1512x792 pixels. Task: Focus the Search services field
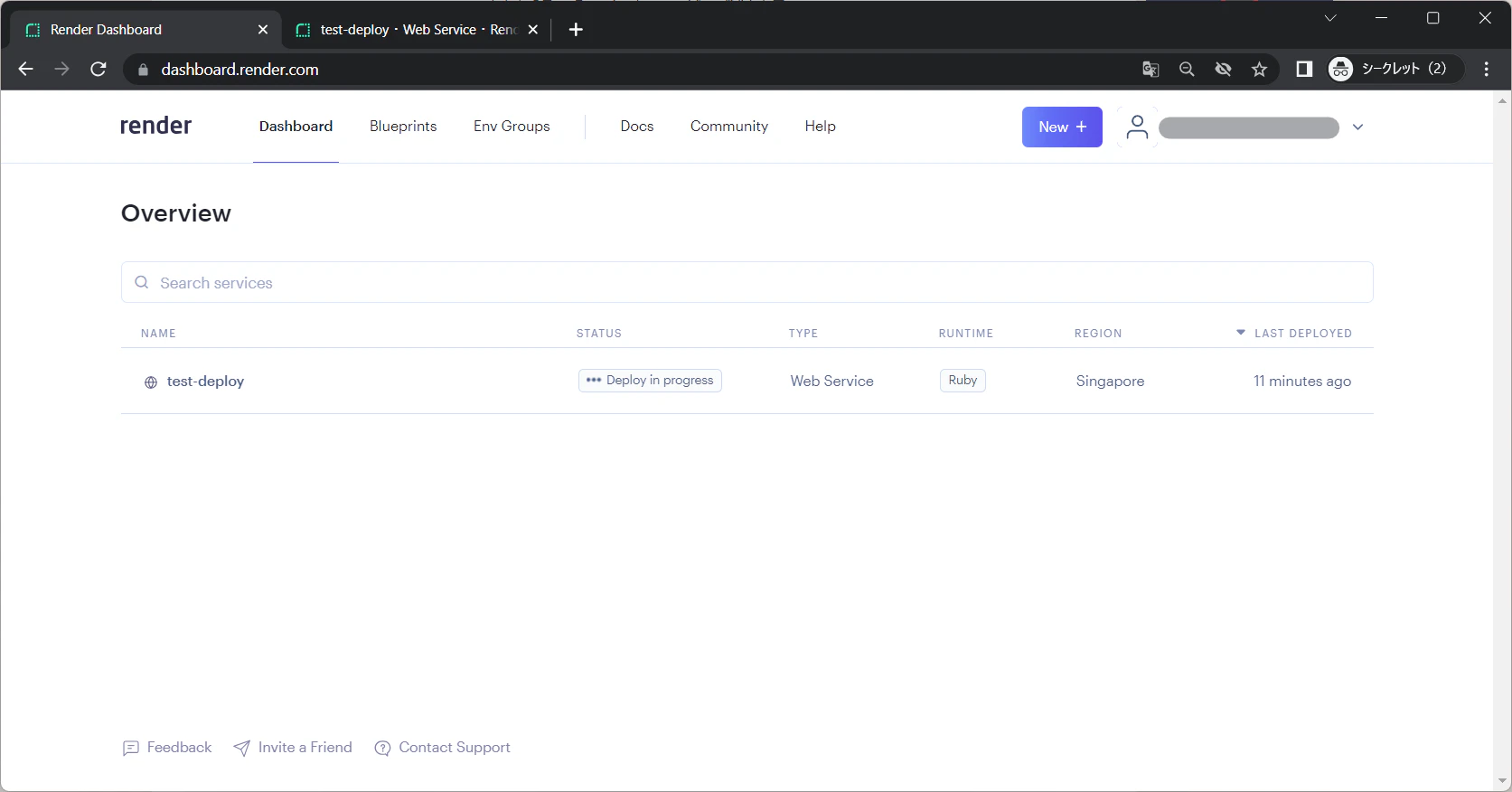(x=747, y=283)
